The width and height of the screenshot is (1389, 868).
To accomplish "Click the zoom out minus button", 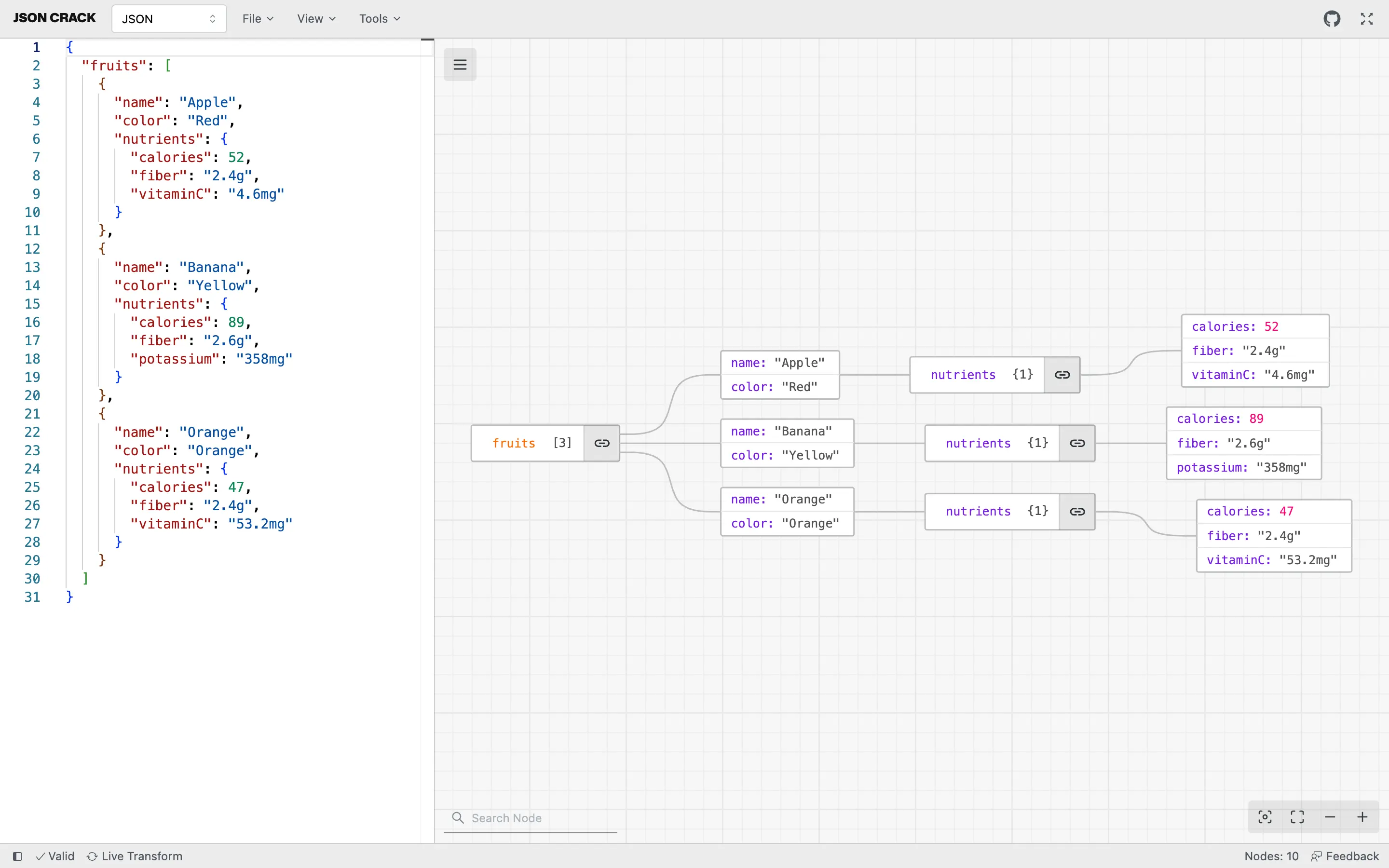I will click(1330, 816).
